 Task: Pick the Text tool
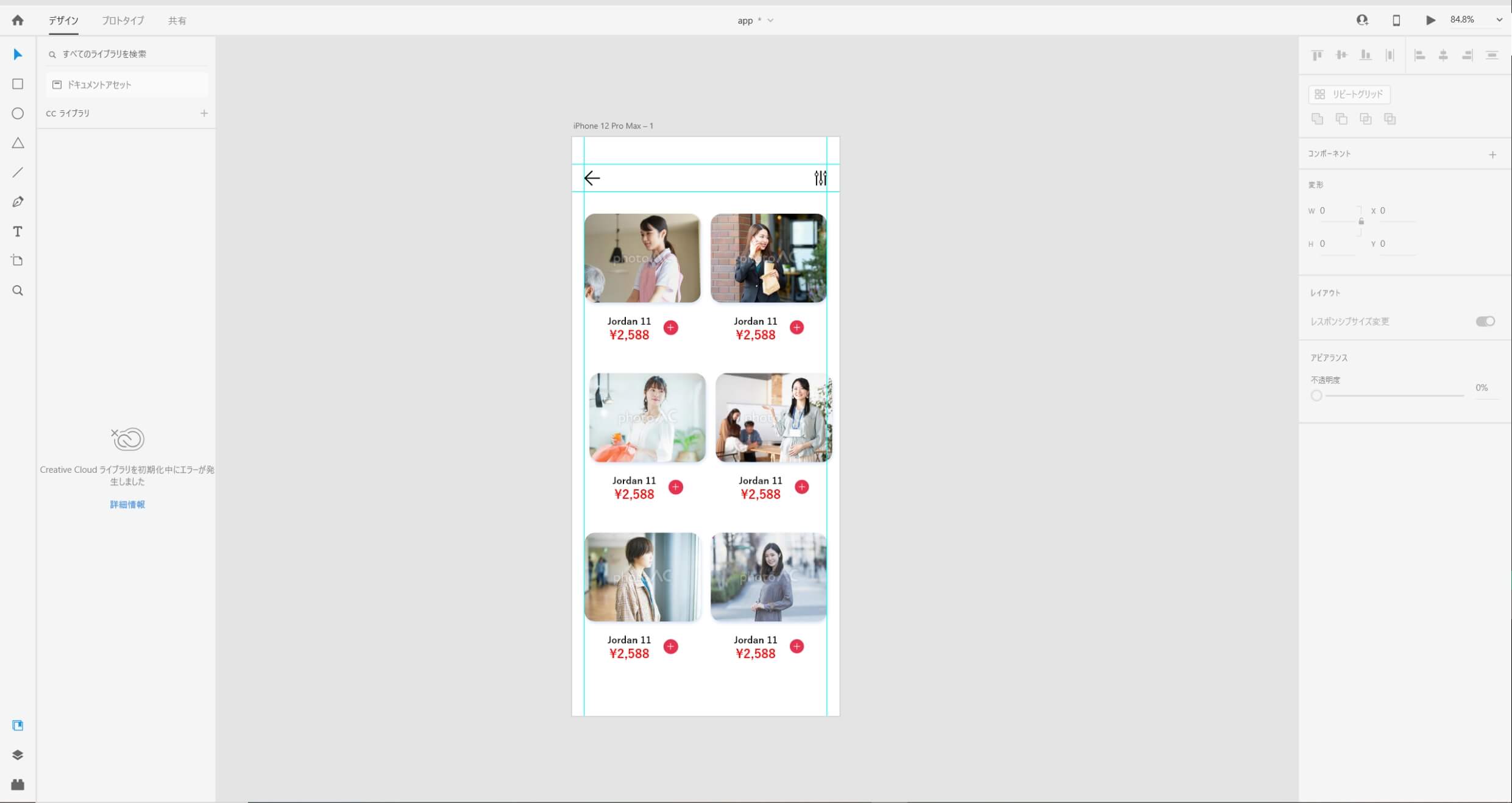(x=18, y=231)
